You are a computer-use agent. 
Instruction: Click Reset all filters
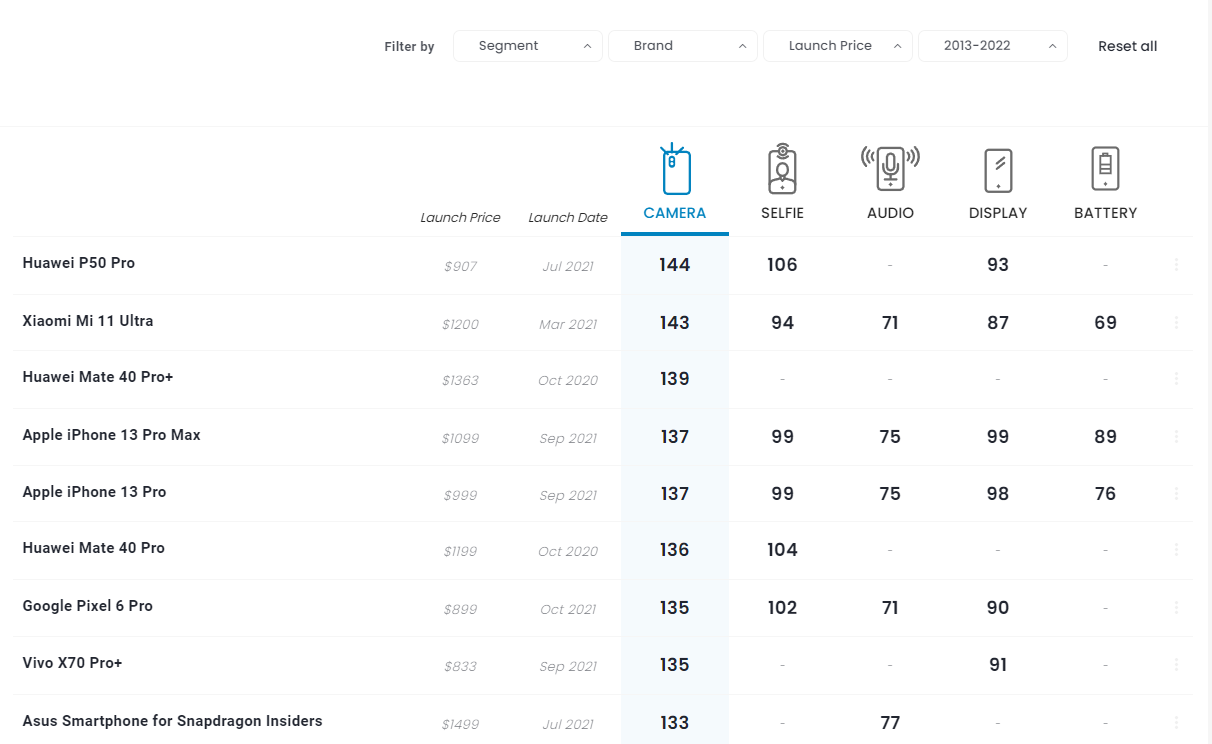pyautogui.click(x=1127, y=46)
